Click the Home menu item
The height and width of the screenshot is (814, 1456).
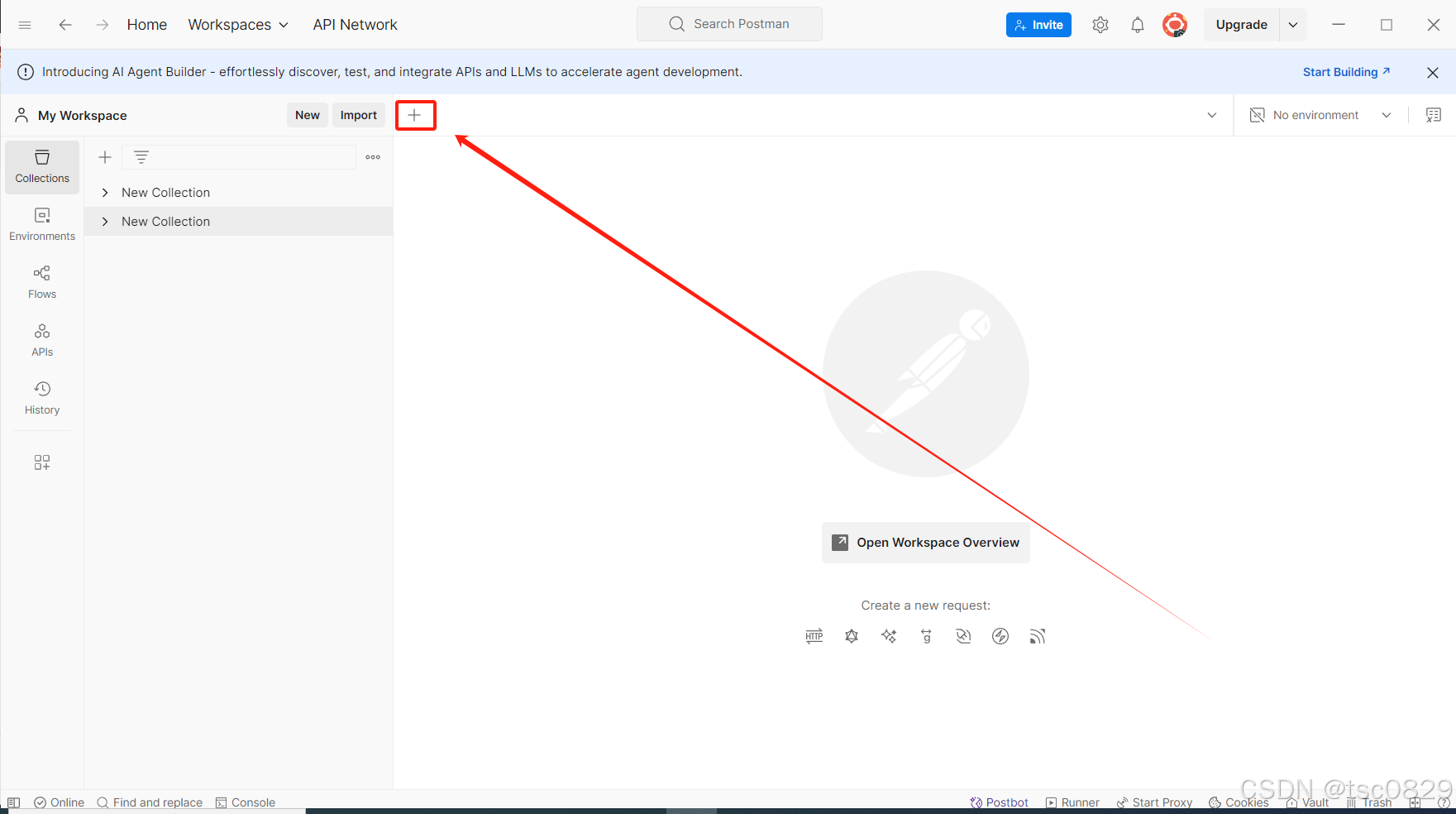tap(147, 25)
